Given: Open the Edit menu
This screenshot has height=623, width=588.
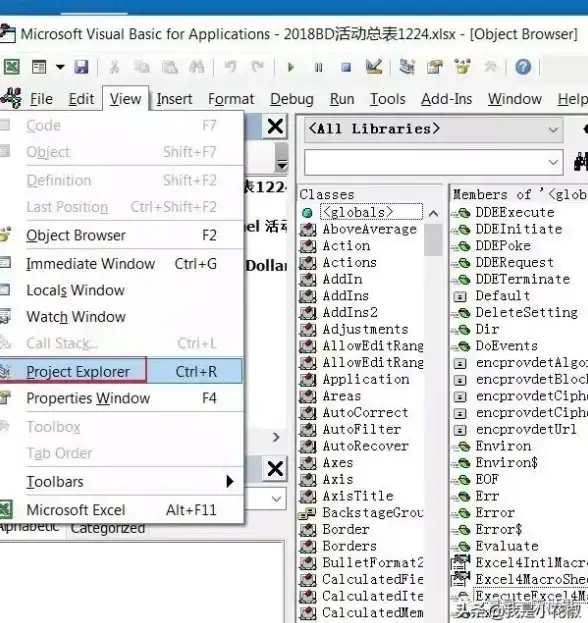Looking at the screenshot, I should (x=81, y=99).
